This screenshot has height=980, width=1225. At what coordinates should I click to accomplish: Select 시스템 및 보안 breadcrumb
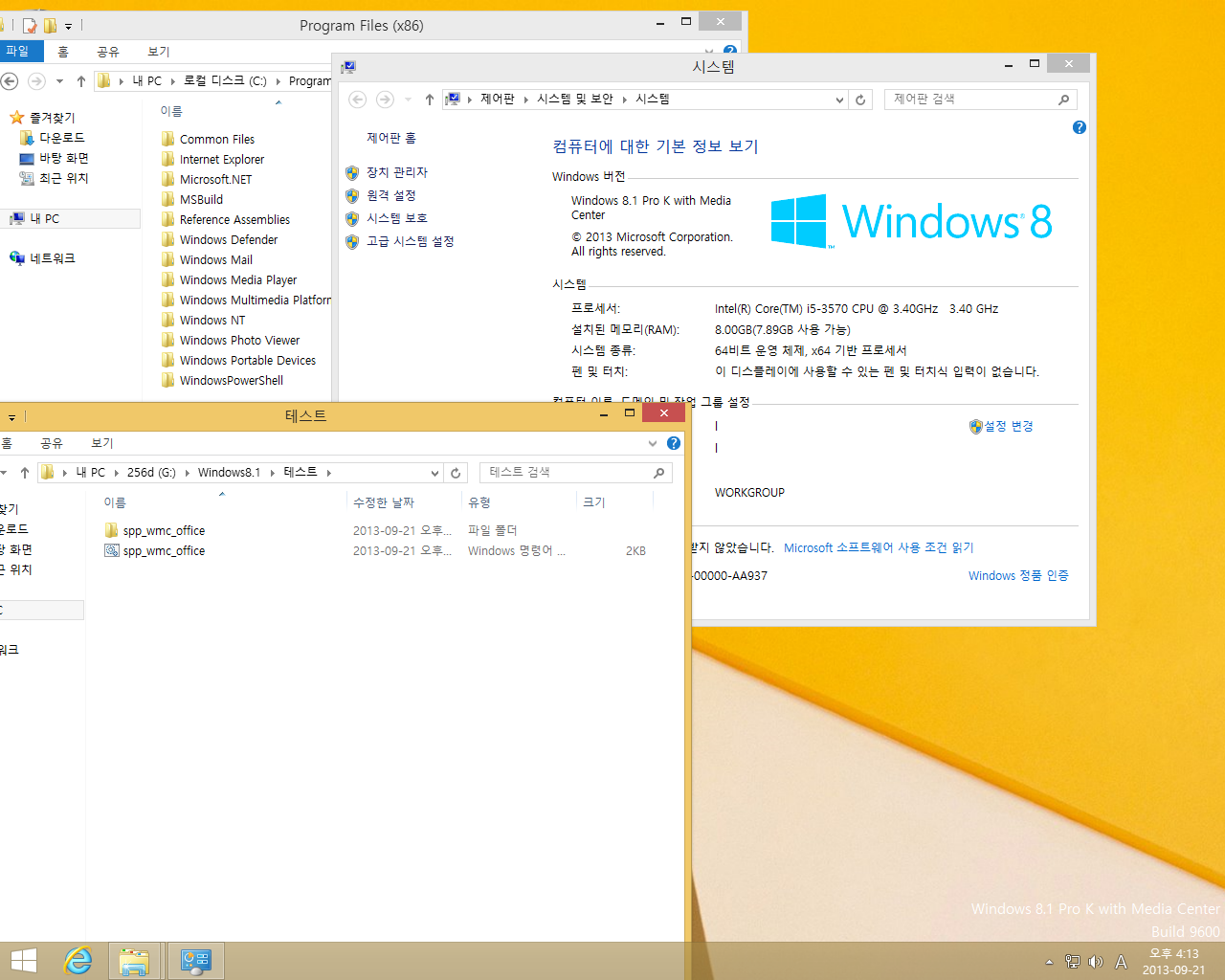(x=574, y=100)
